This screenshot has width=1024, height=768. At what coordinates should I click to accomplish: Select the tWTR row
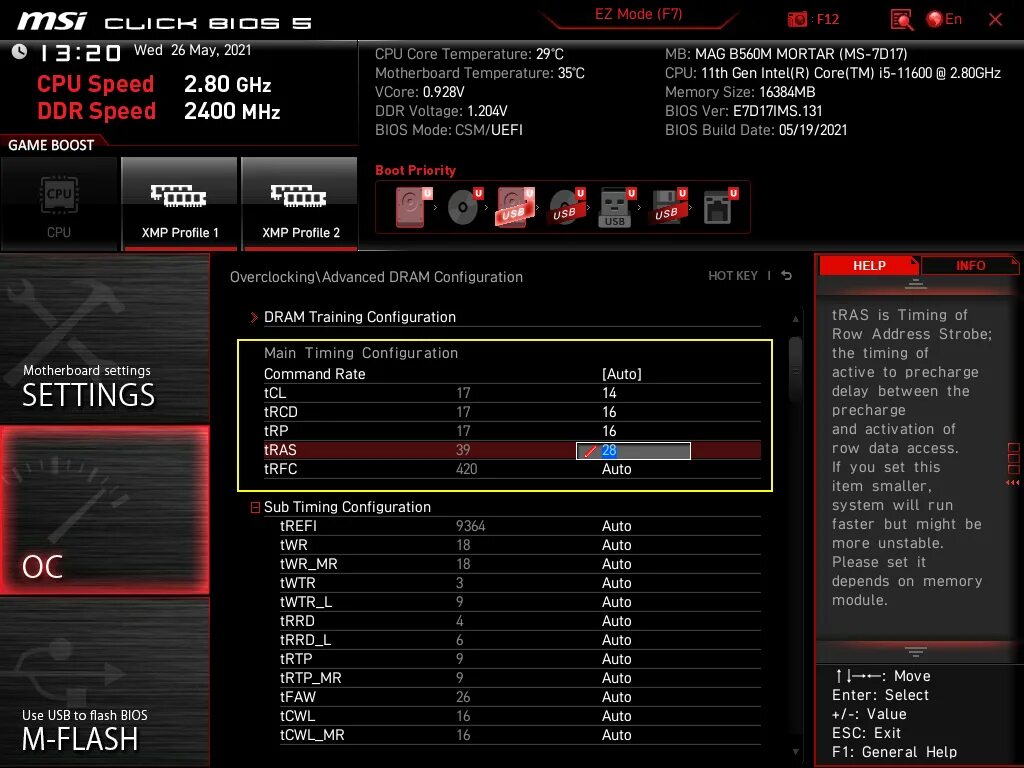pyautogui.click(x=520, y=583)
